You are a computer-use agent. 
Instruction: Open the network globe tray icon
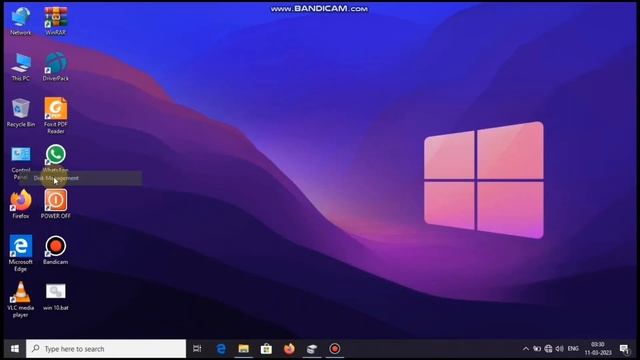[x=549, y=349]
